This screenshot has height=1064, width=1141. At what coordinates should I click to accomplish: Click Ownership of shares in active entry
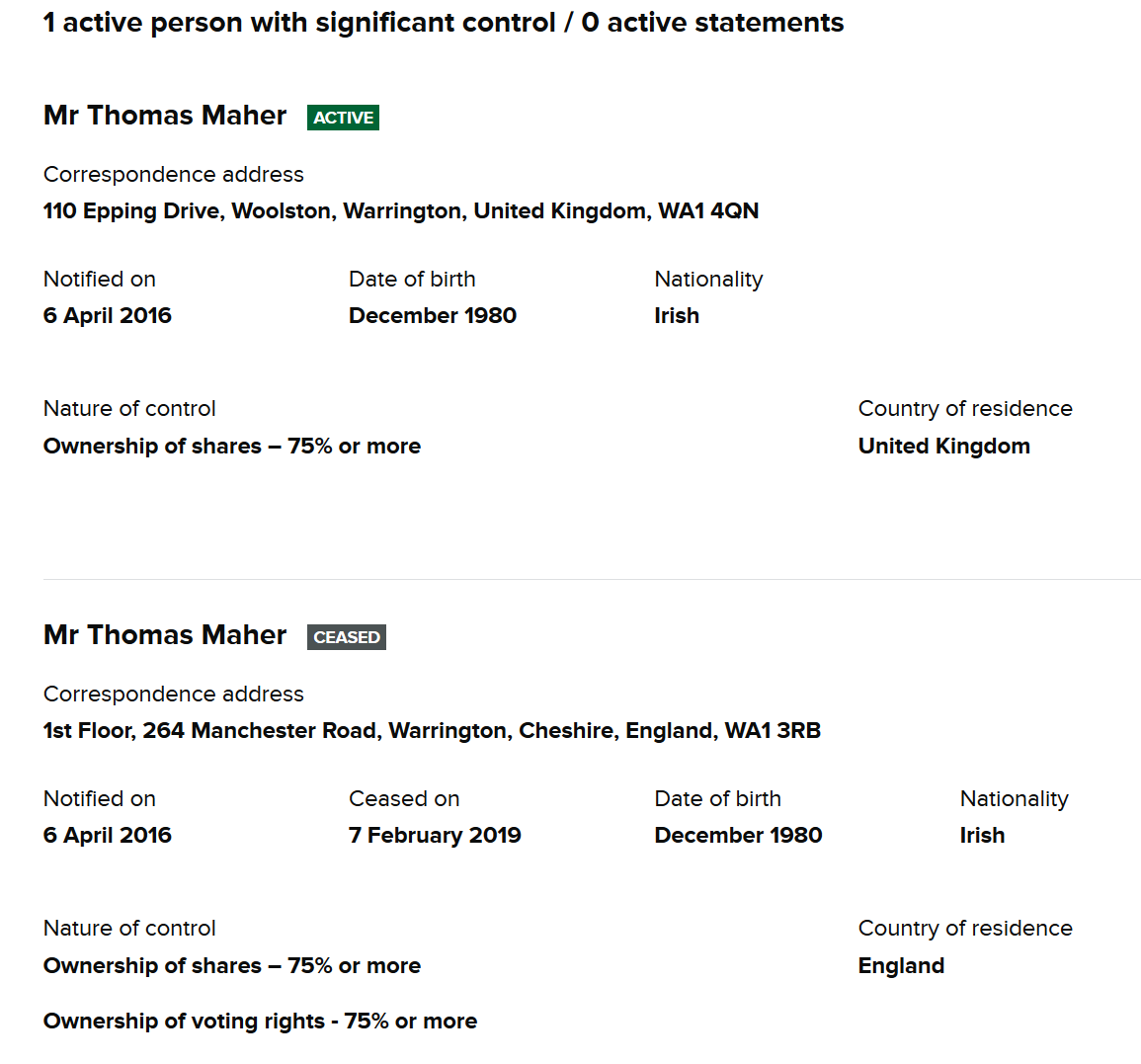tap(231, 447)
